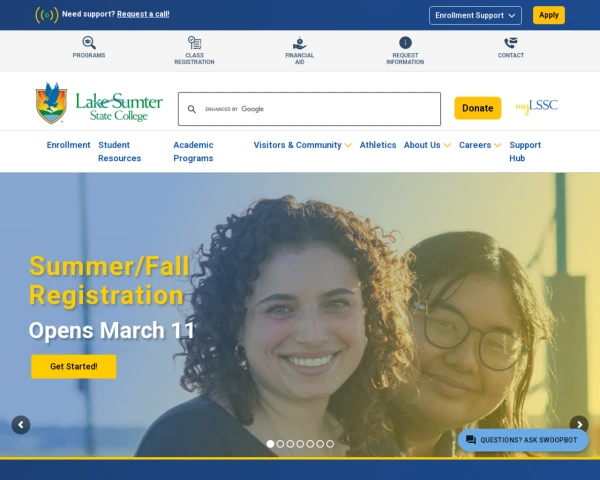This screenshot has height=480, width=600.
Task: Open the Enrollment Support dropdown
Action: point(475,15)
